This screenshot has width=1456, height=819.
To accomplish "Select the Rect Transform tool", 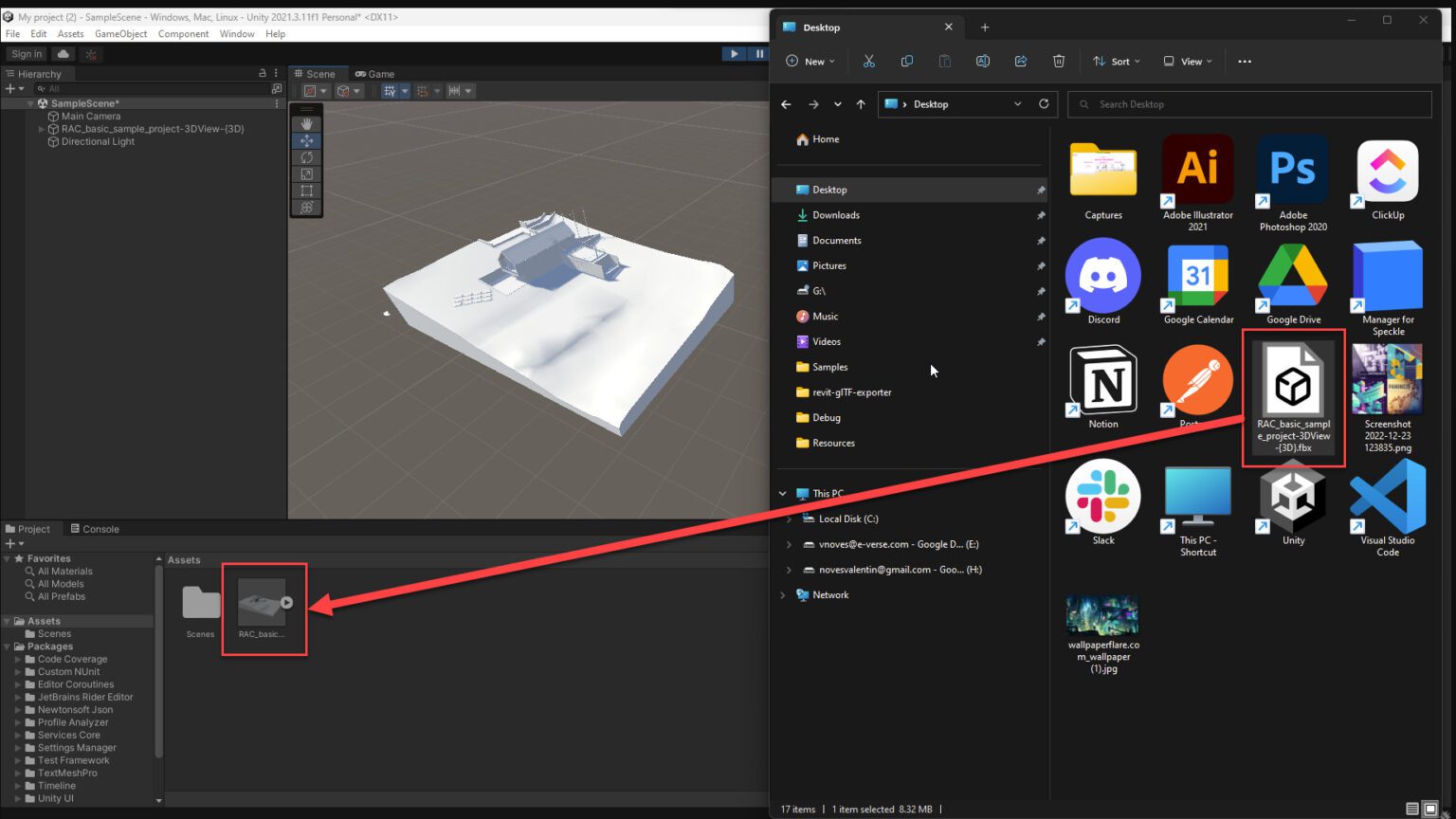I will [x=305, y=191].
